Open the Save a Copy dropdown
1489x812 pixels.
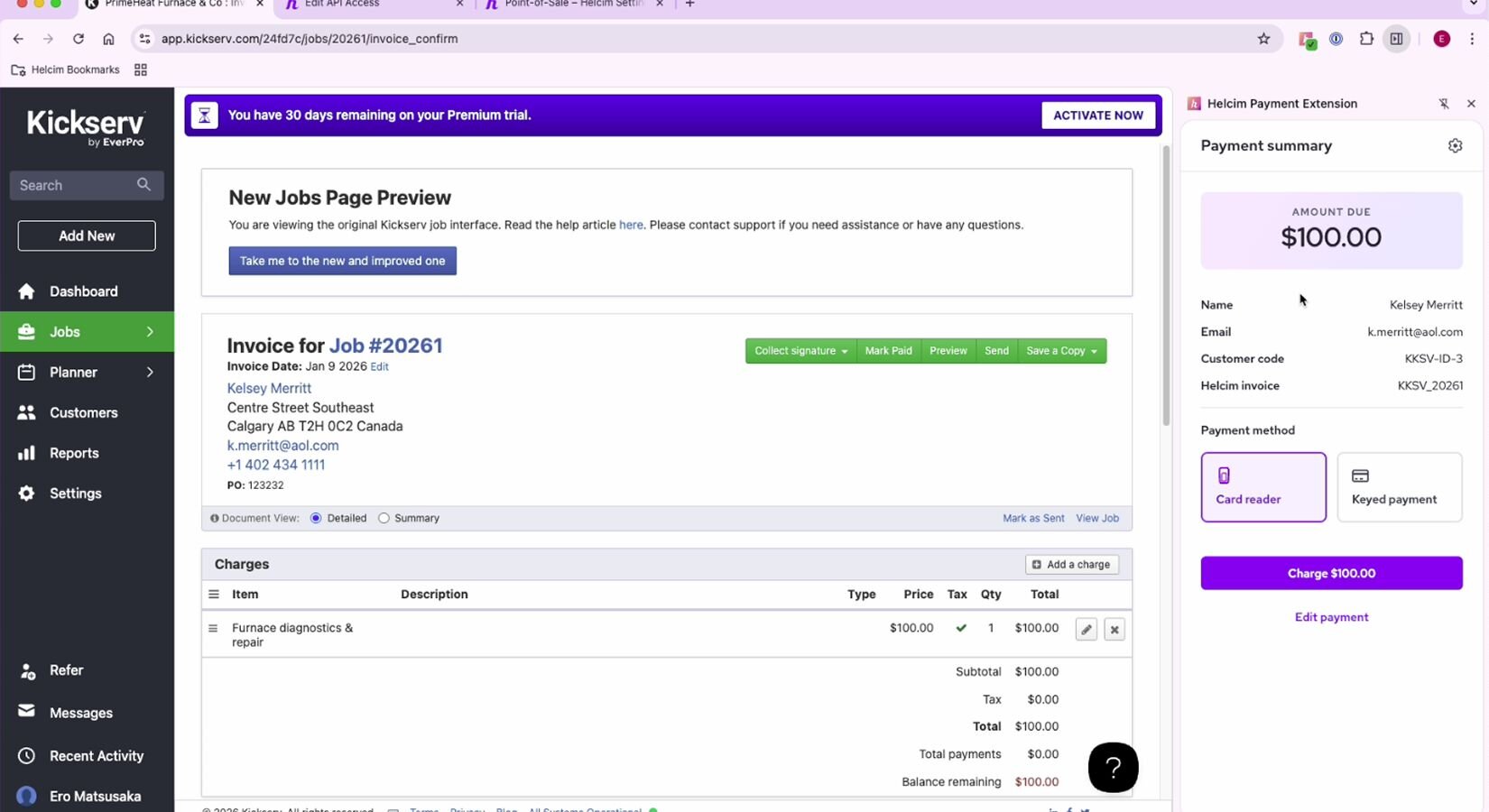point(1061,351)
